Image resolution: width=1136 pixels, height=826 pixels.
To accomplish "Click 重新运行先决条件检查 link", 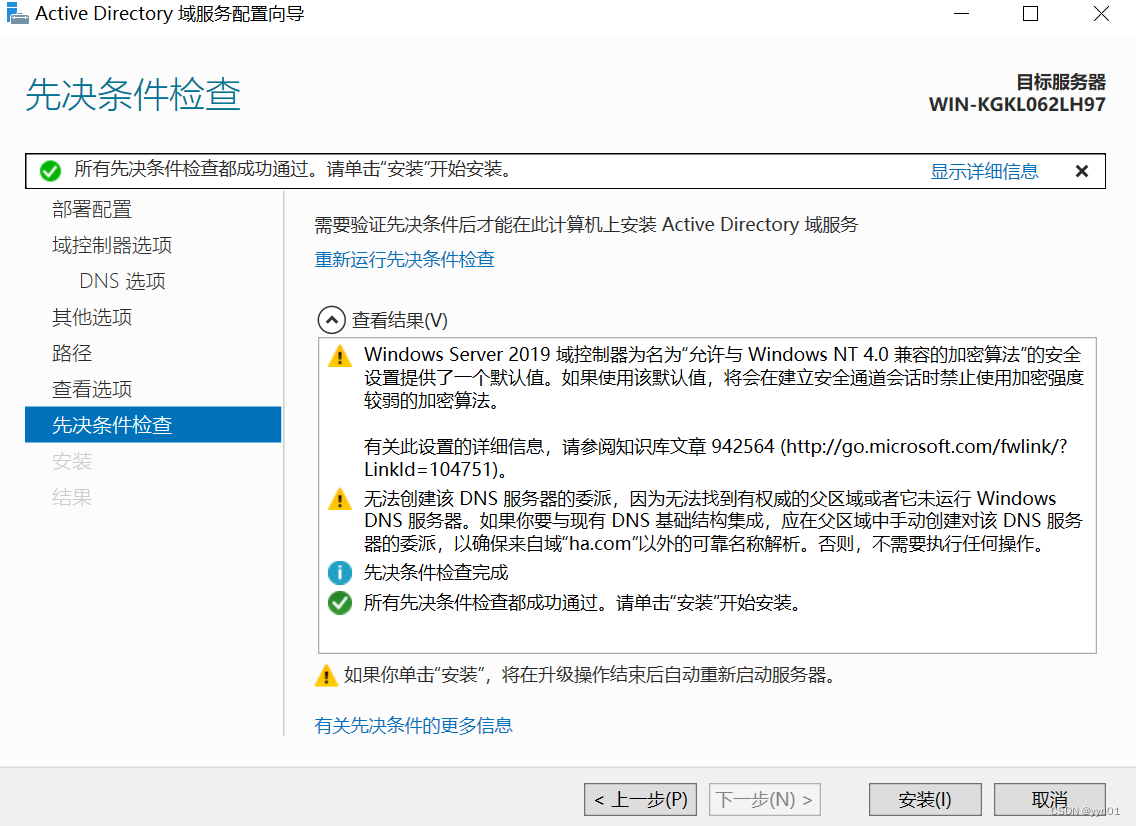I will pos(404,259).
